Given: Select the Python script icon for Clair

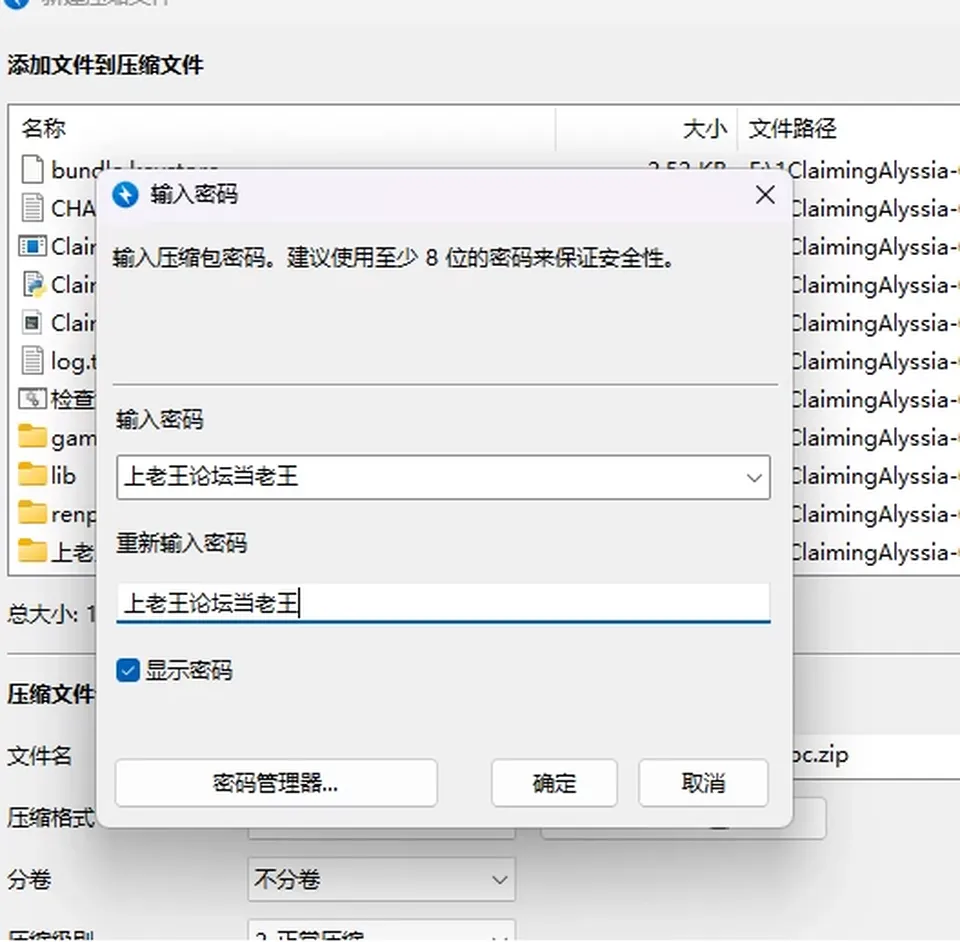Looking at the screenshot, I should (34, 285).
